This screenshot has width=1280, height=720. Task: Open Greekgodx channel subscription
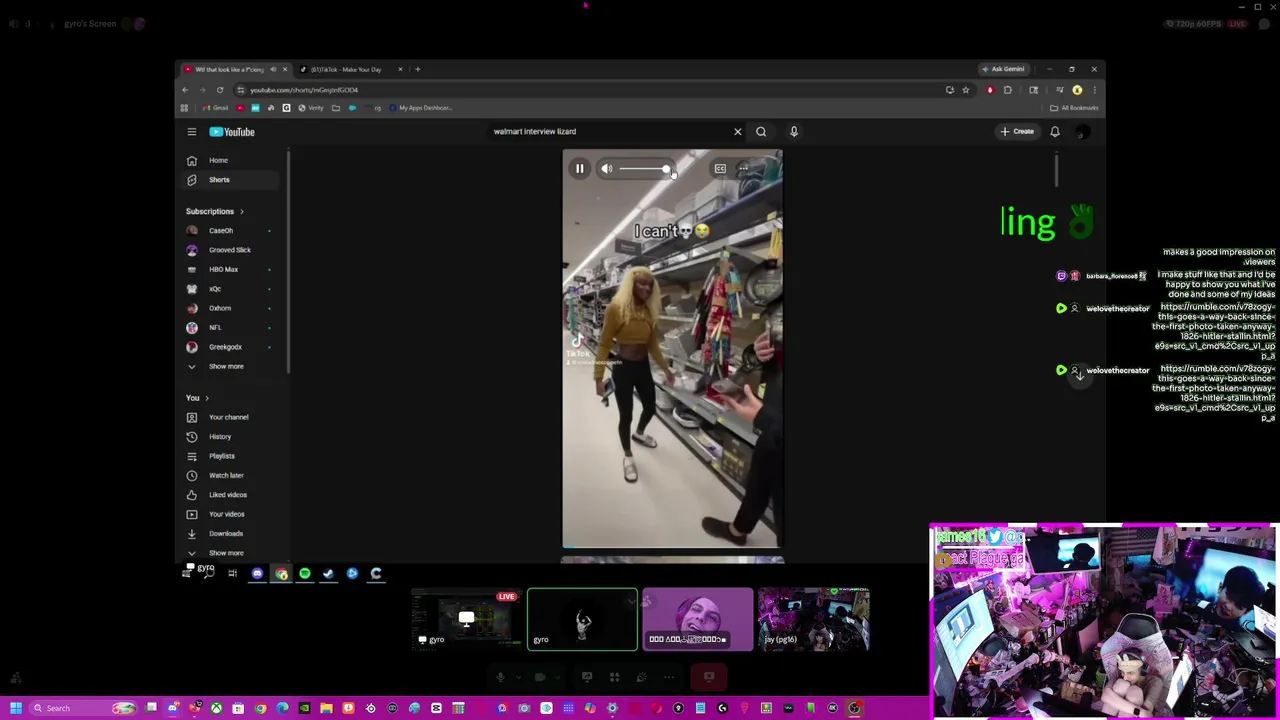(x=229, y=347)
